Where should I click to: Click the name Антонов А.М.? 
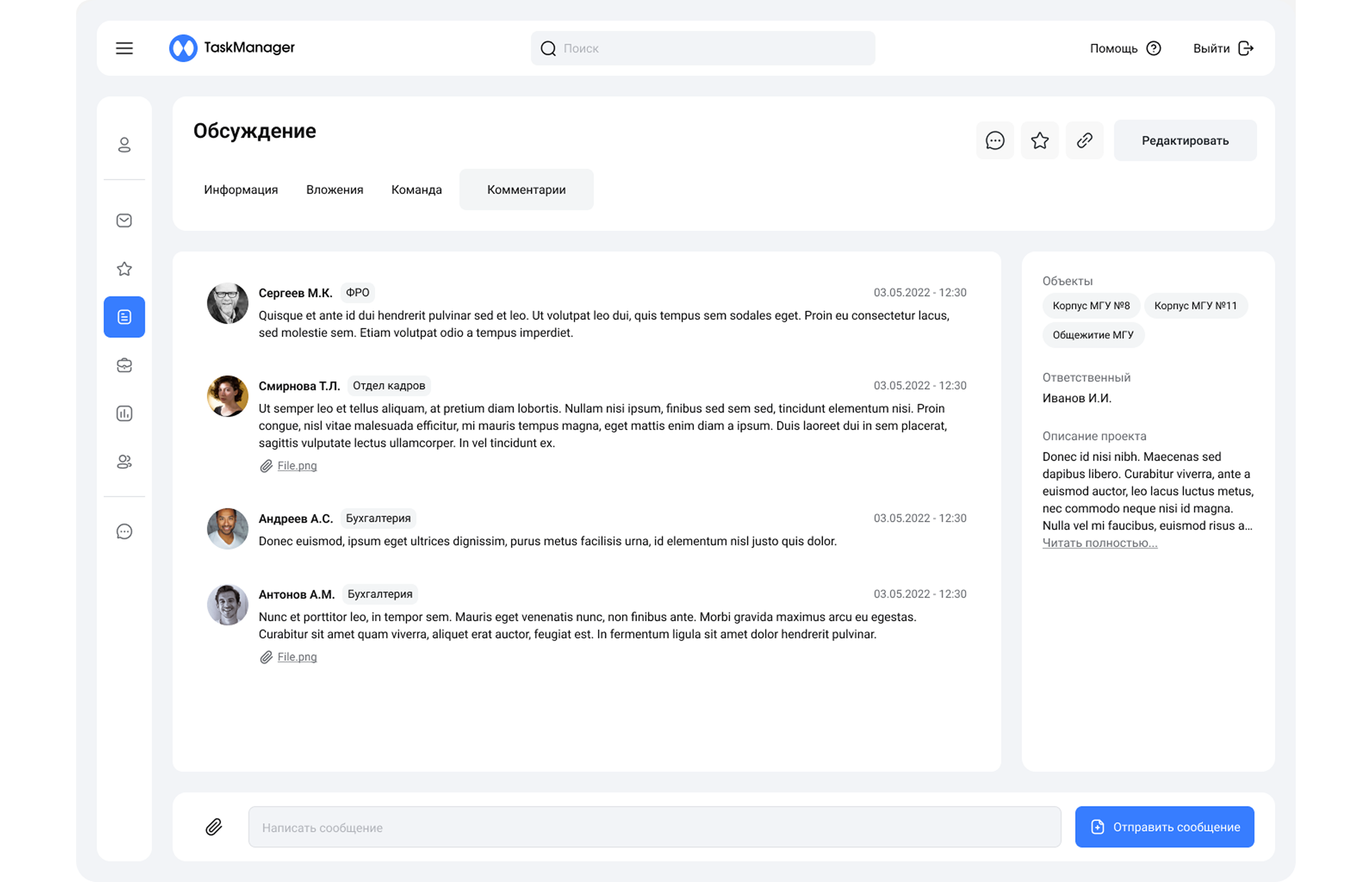(296, 594)
